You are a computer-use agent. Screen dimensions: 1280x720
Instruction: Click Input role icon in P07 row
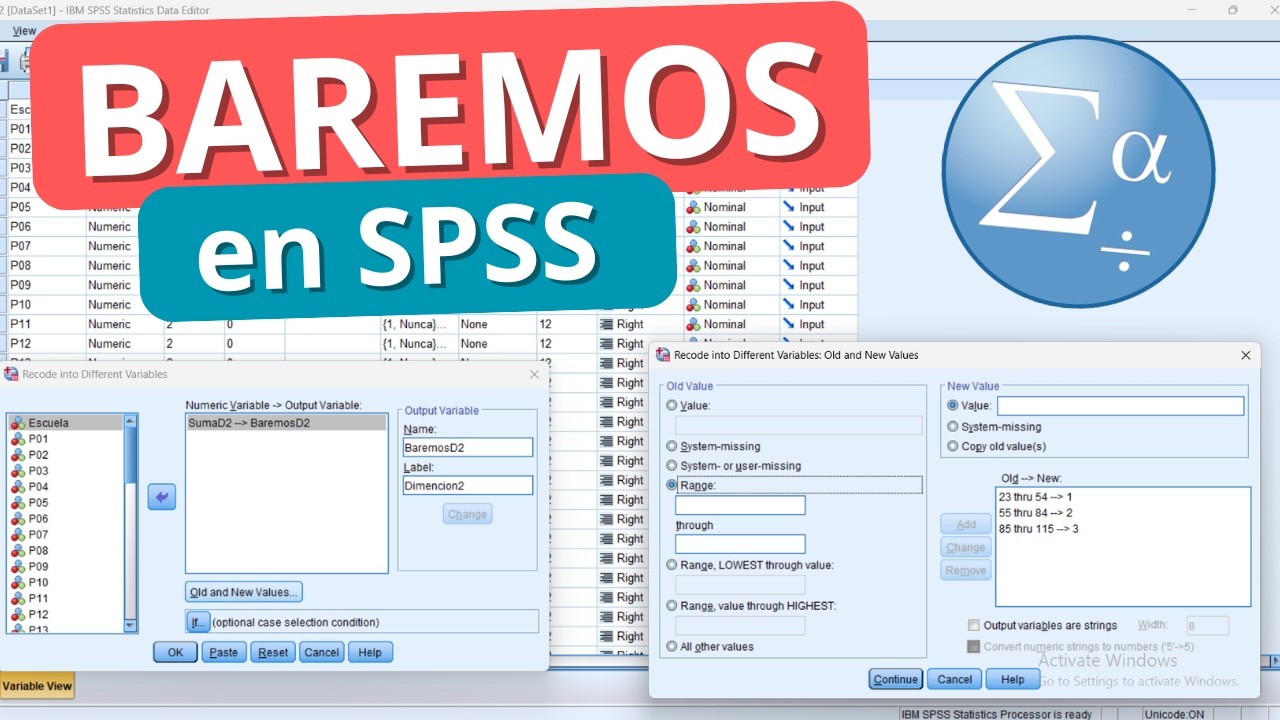[x=789, y=246]
